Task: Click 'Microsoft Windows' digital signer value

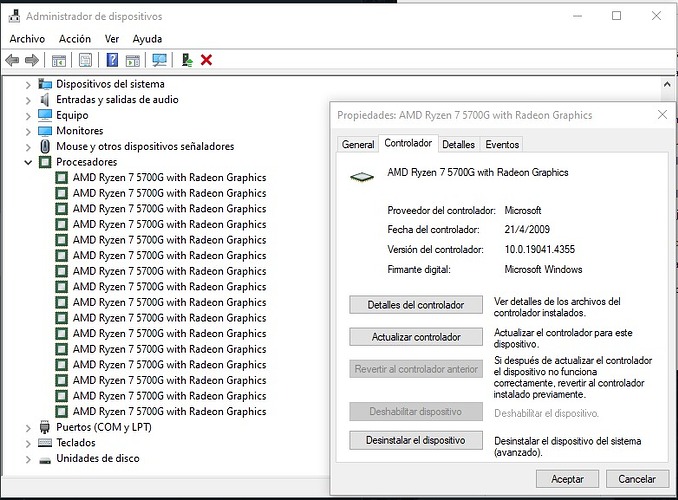Action: 543,269
